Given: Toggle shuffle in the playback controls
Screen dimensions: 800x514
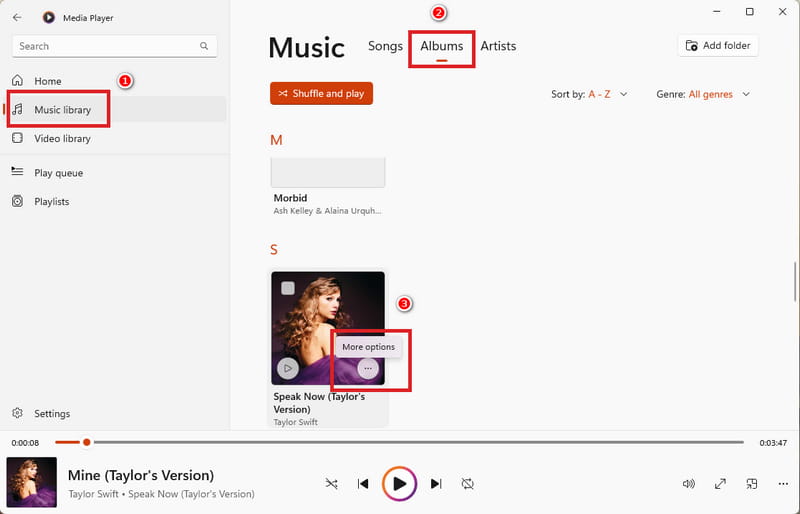Looking at the screenshot, I should pos(332,483).
